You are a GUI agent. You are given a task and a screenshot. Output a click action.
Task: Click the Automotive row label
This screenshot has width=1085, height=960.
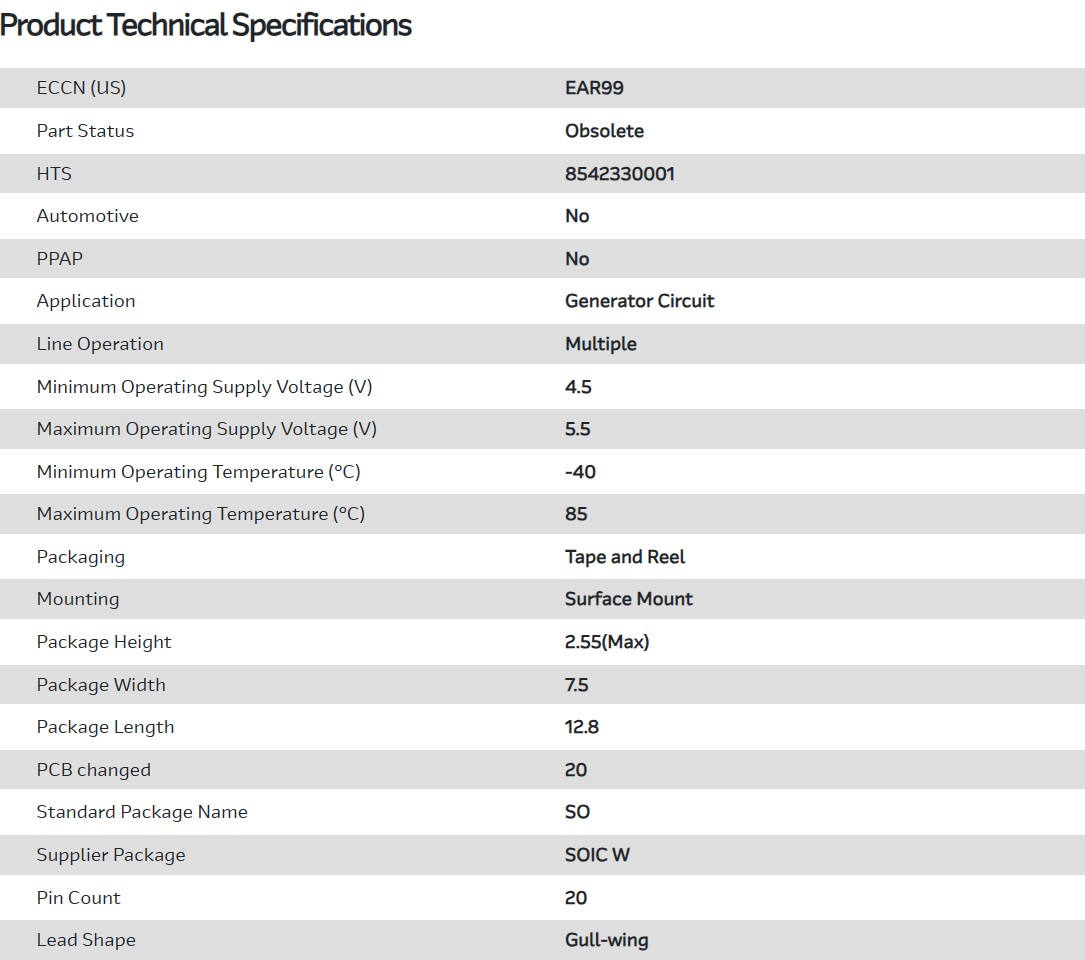(x=87, y=216)
